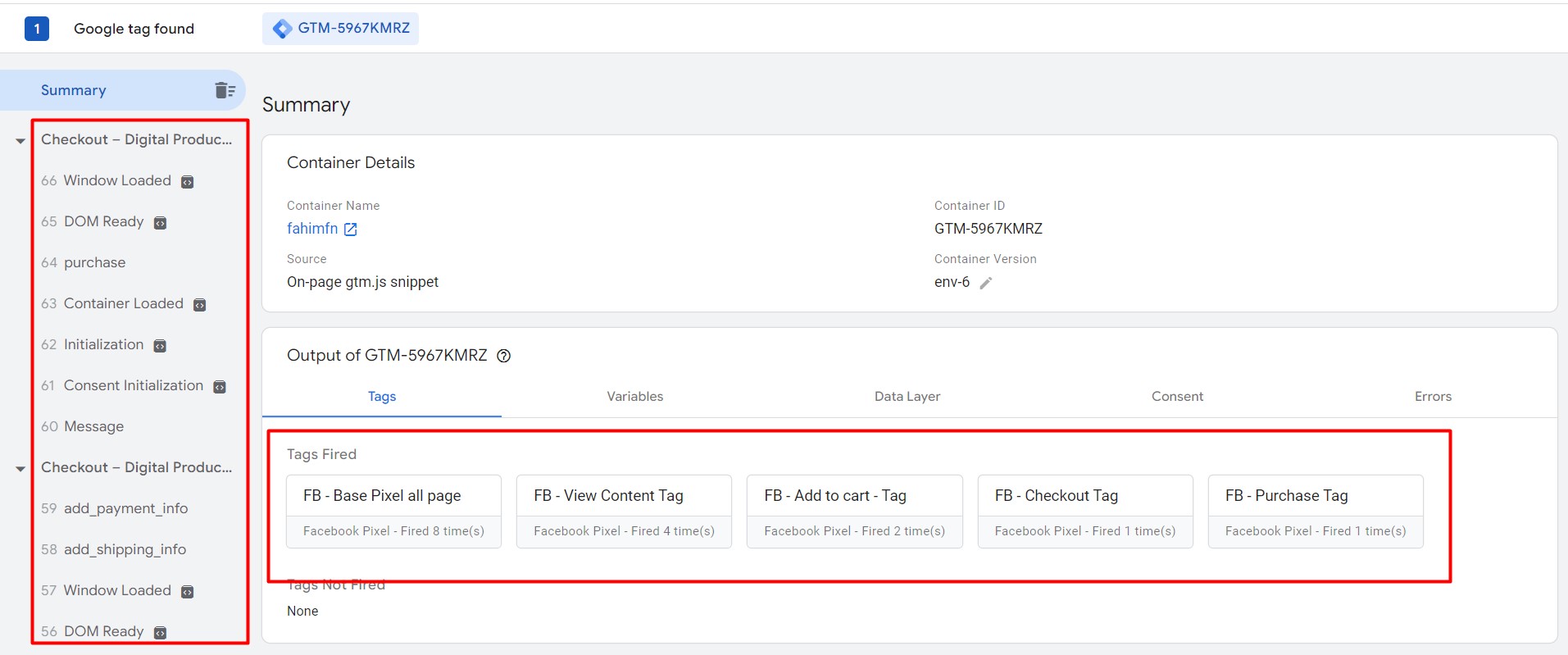Screen dimensions: 1568x655
Task: Click the help icon next to Output of GTM-5967KMRZ
Action: click(504, 356)
